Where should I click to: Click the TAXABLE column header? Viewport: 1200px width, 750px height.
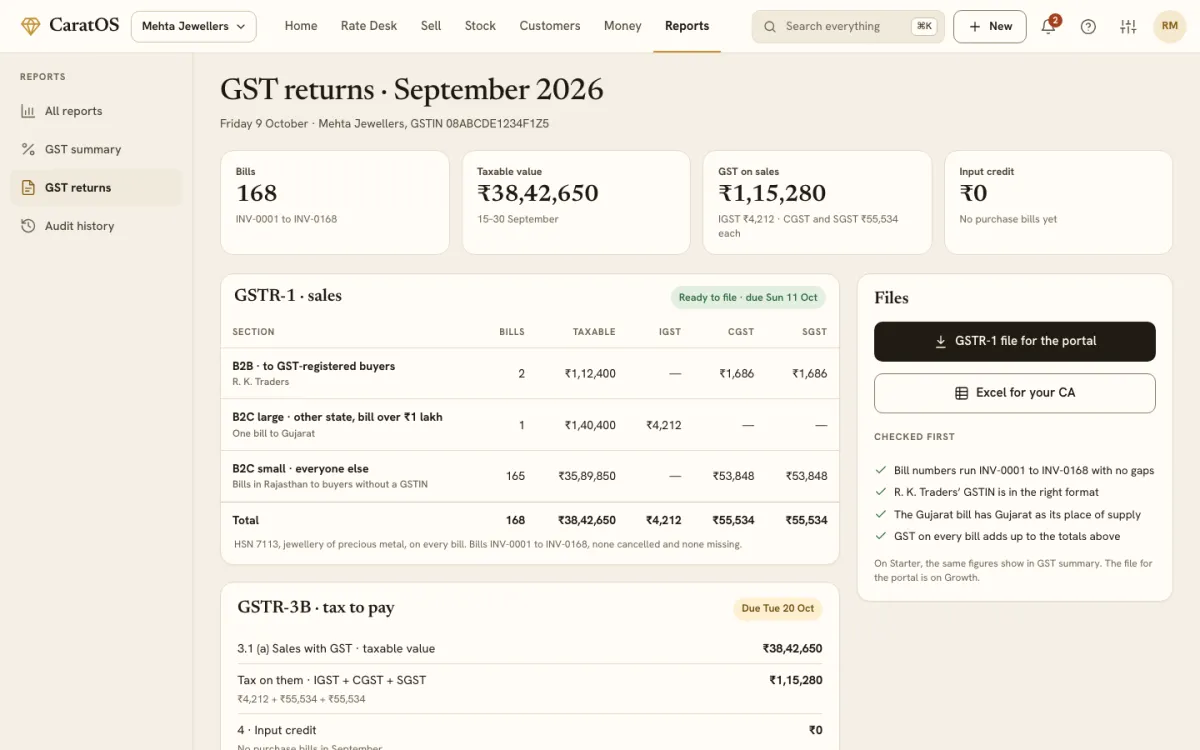pos(594,332)
